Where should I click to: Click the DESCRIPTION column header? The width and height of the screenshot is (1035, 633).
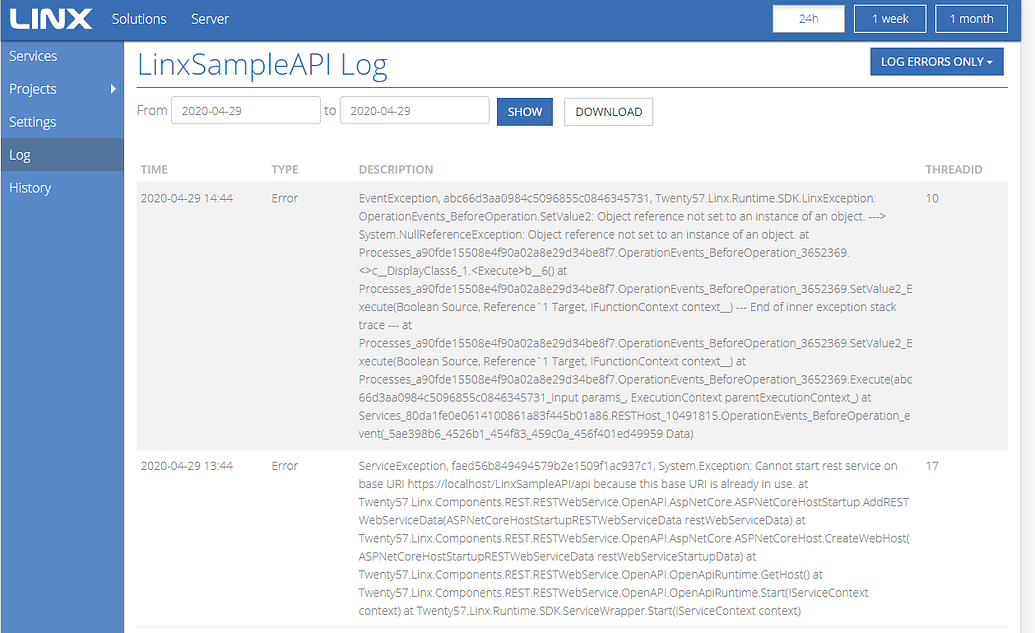[x=396, y=170]
